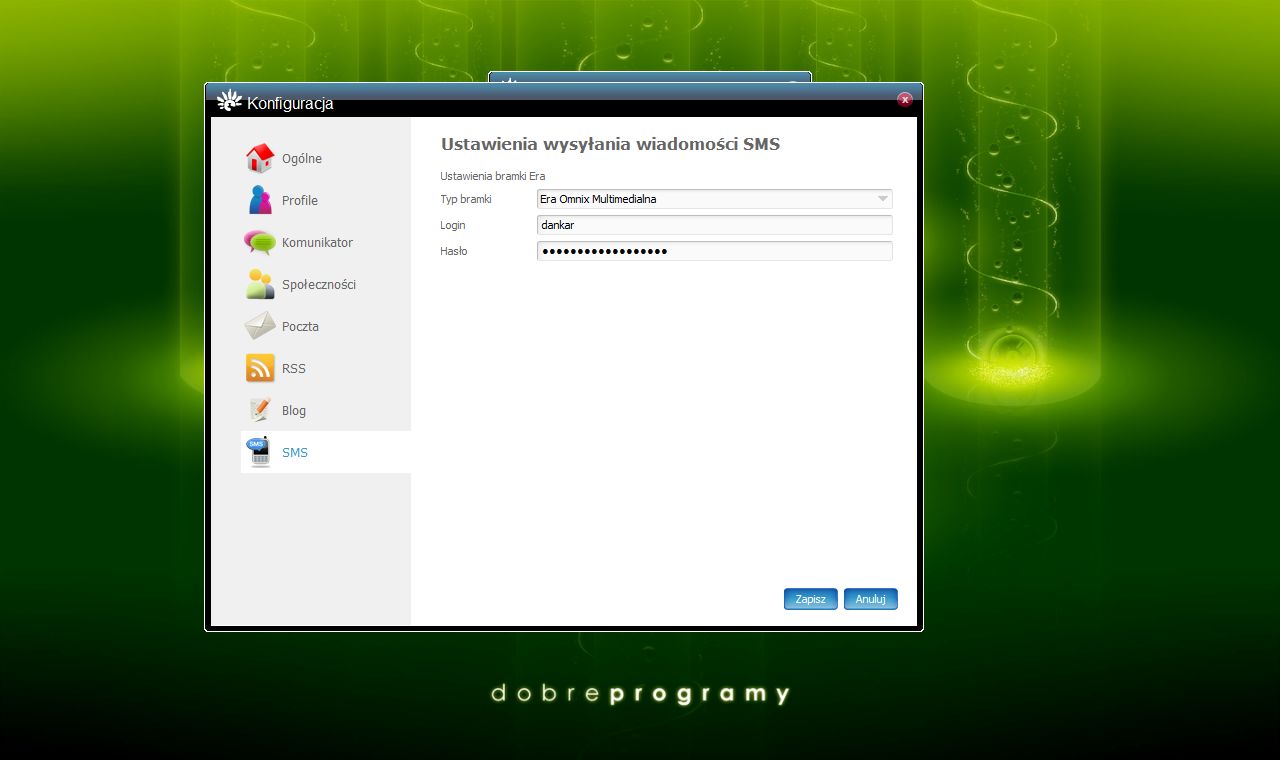This screenshot has width=1280, height=760.
Task: Select the SMS section label
Action: [295, 453]
